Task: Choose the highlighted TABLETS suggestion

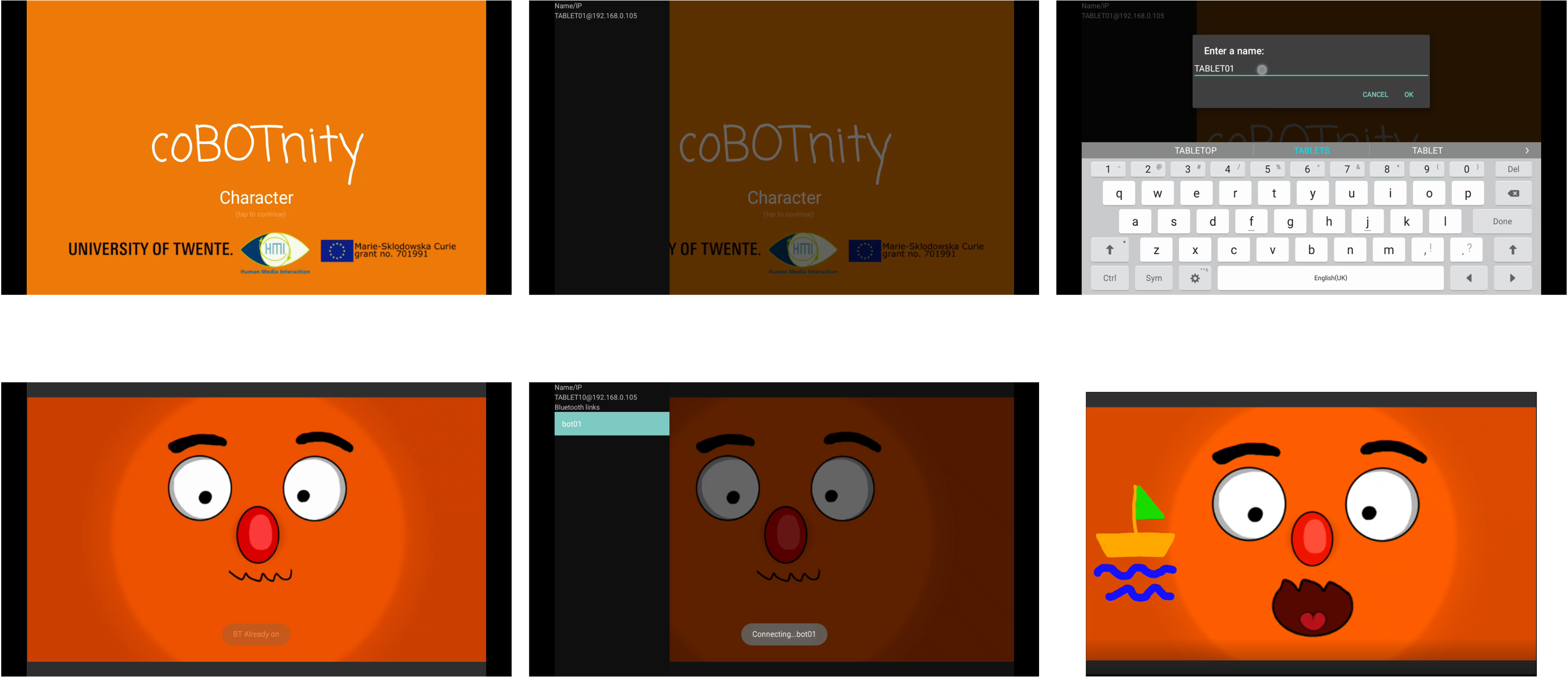Action: pyautogui.click(x=1311, y=150)
